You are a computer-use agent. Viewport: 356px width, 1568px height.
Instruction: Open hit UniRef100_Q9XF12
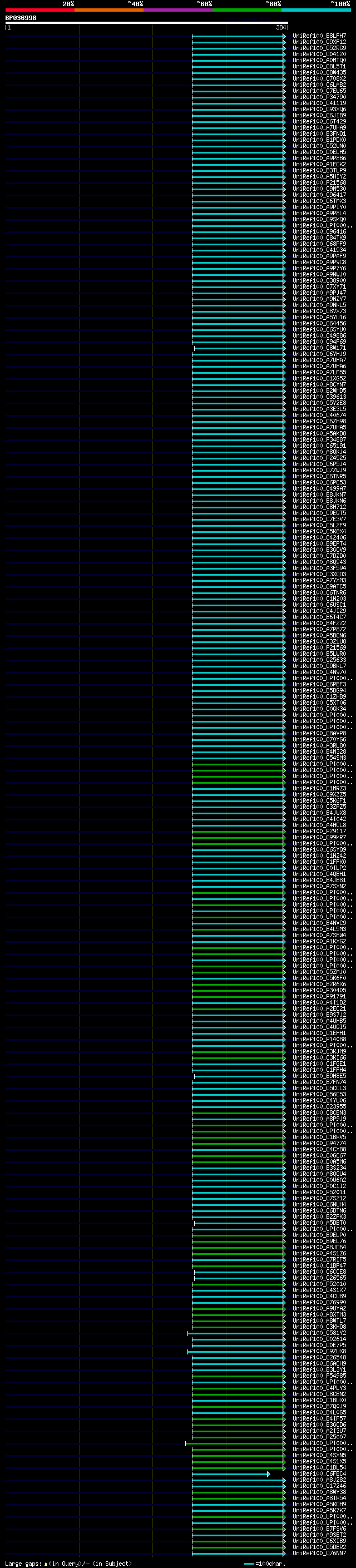(319, 42)
